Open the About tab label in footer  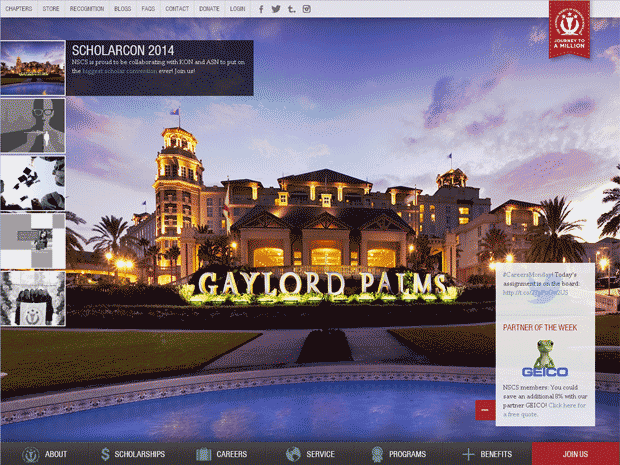click(x=56, y=454)
